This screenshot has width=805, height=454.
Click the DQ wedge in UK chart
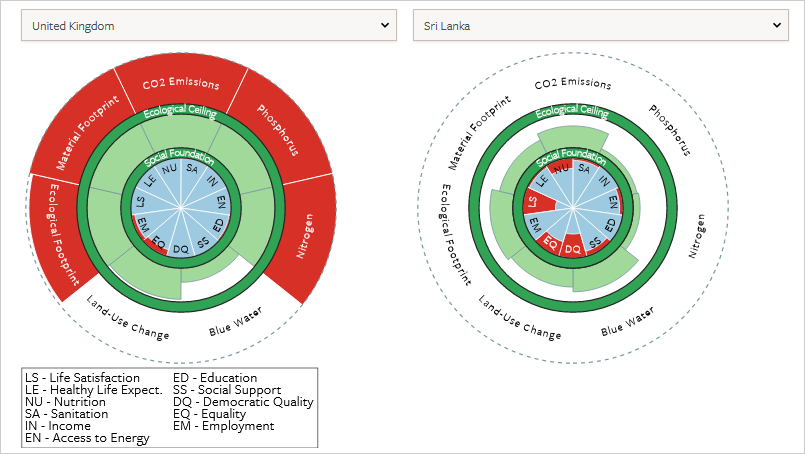coord(181,247)
